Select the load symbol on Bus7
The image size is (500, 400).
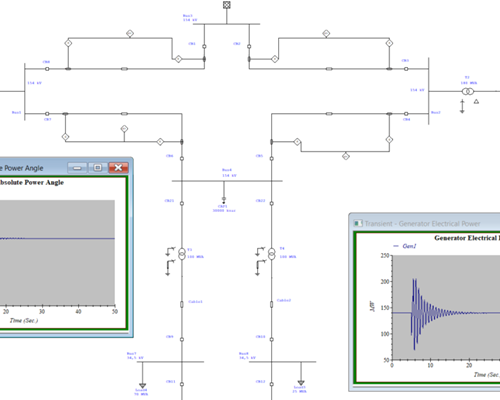coord(143,386)
